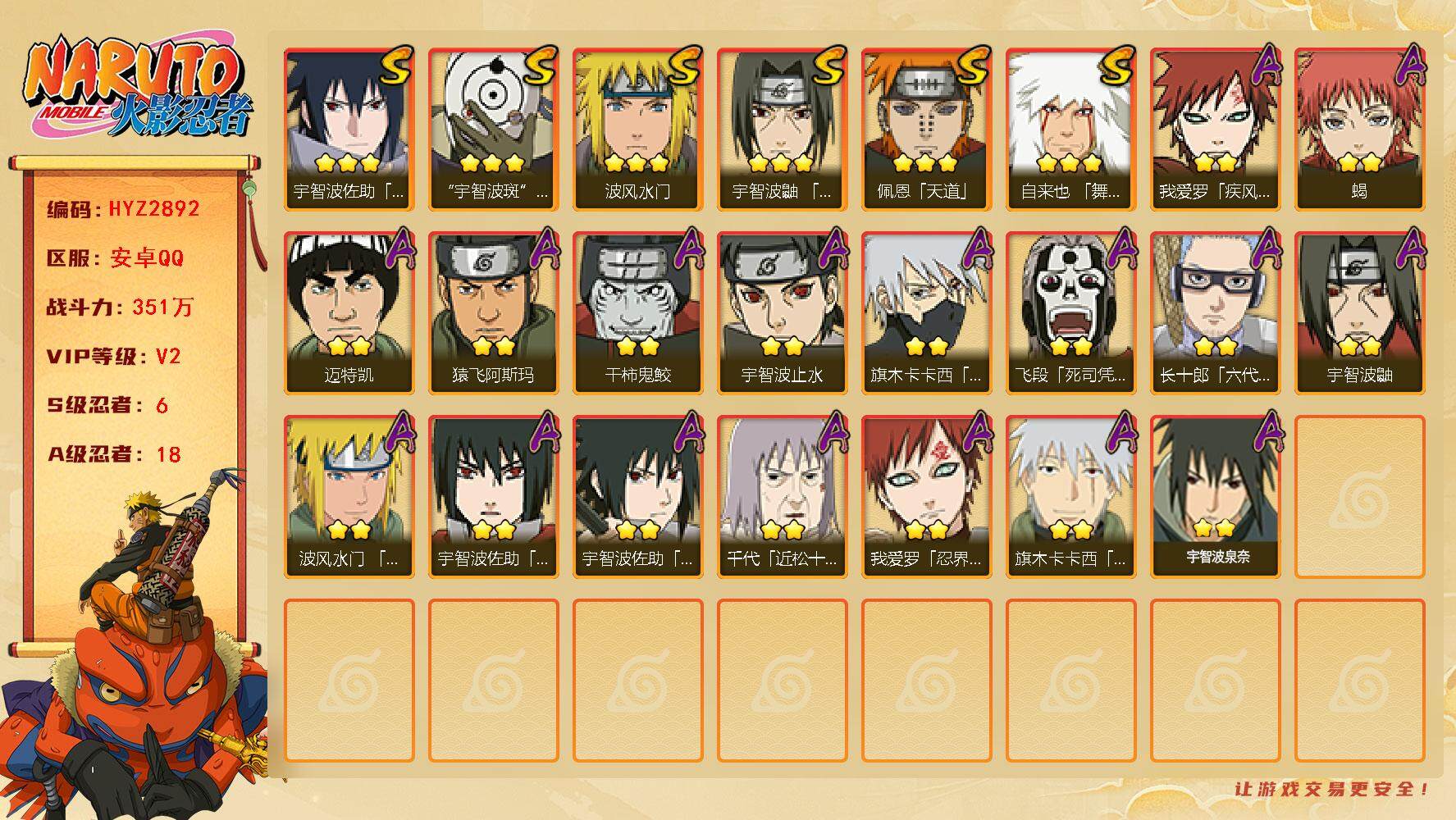Click the S badge on 宇智波佐助 card
The height and width of the screenshot is (820, 1456).
coord(395,66)
